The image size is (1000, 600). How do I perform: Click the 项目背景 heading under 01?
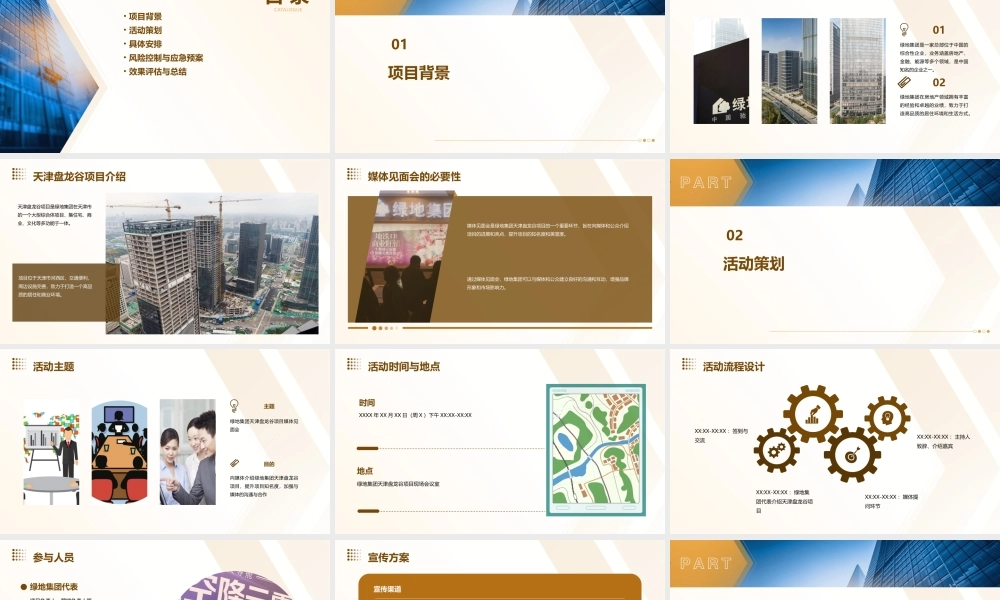point(418,73)
